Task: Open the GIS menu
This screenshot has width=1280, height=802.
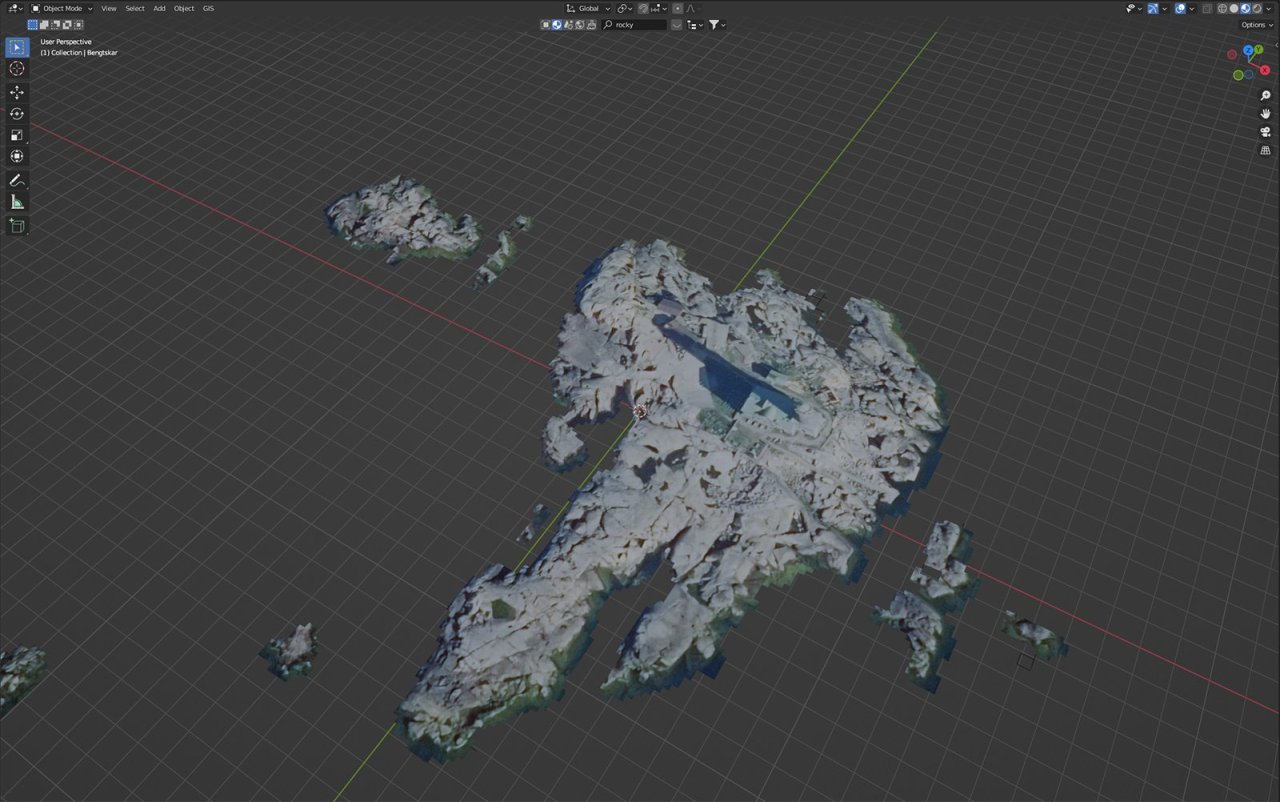Action: [208, 9]
